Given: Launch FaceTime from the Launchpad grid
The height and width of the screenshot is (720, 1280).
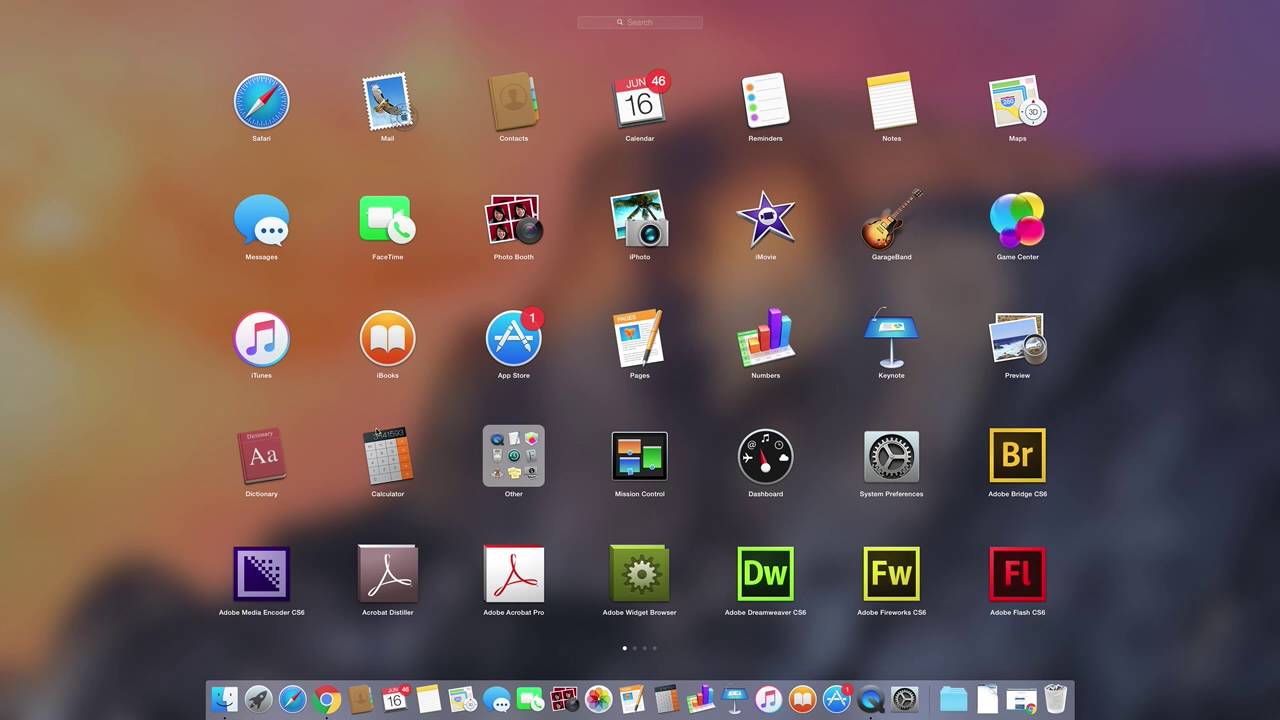Looking at the screenshot, I should pos(387,220).
